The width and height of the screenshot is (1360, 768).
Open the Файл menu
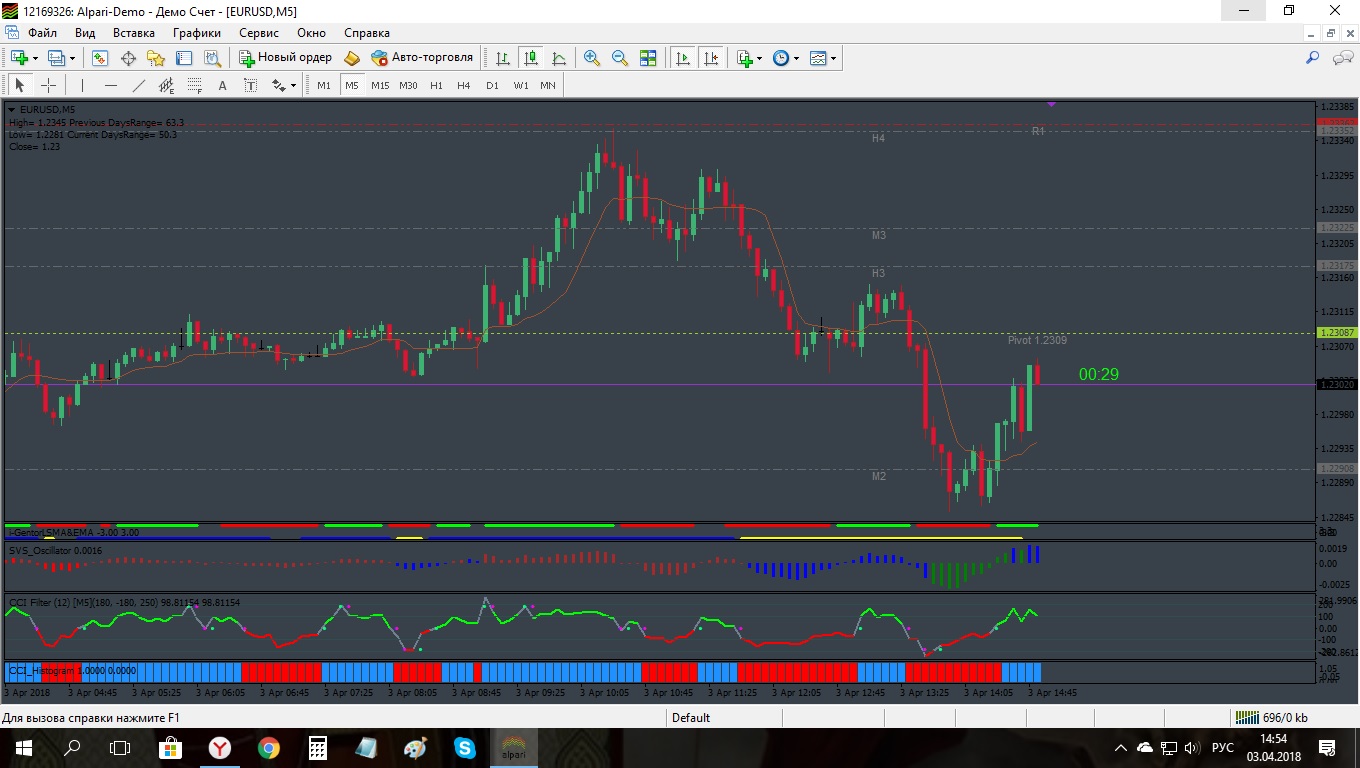pyautogui.click(x=43, y=33)
